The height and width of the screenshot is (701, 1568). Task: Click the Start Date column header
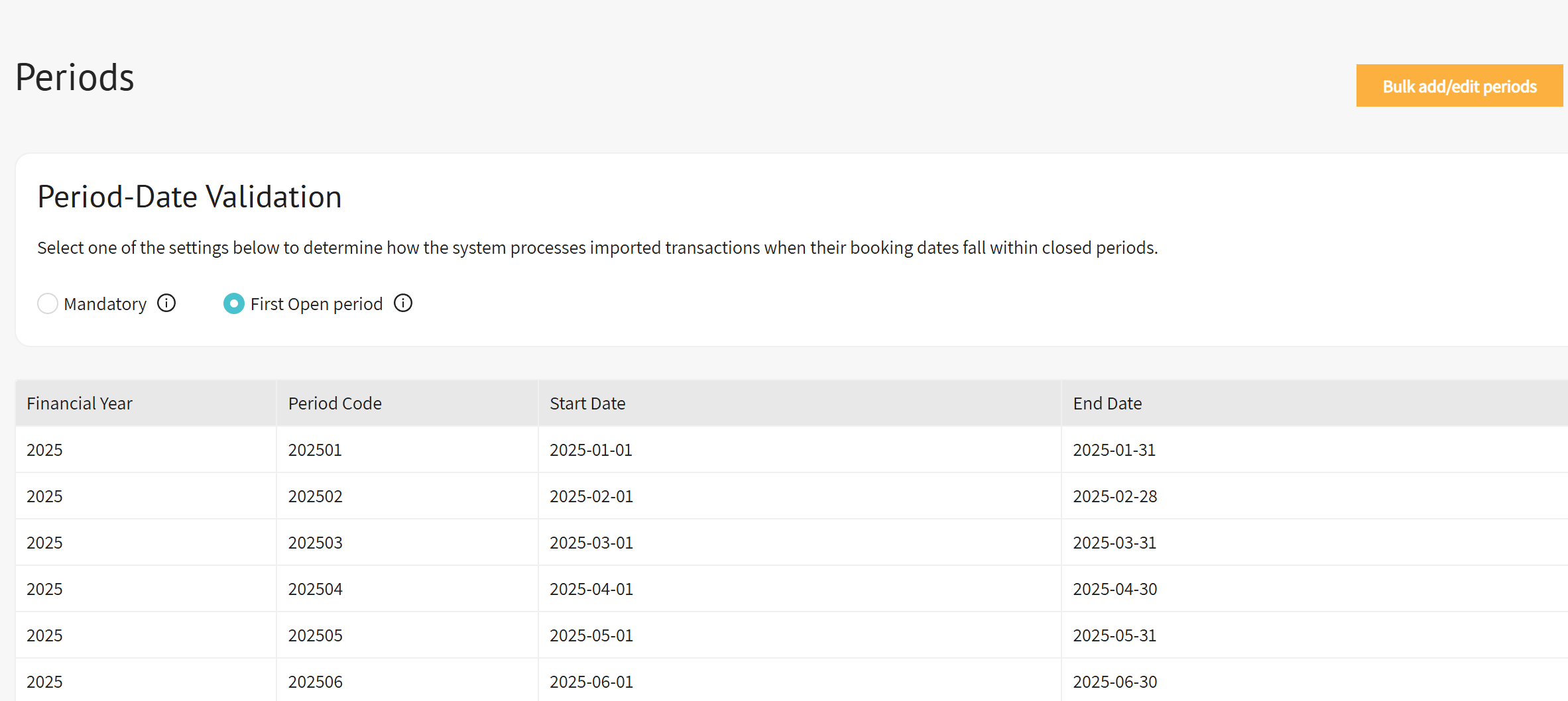[x=587, y=404]
